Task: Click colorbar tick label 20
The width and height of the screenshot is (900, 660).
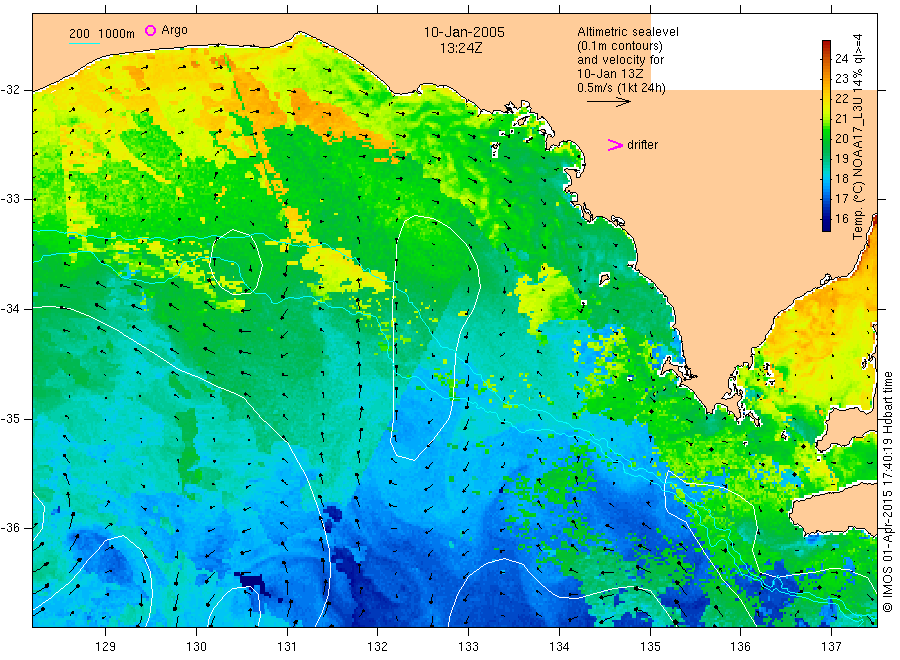Action: [841, 138]
